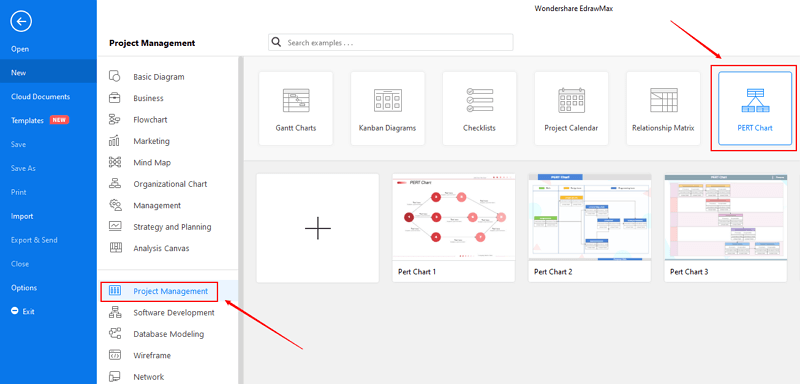This screenshot has width=800, height=384.
Task: Click the search magnifier icon
Action: [x=277, y=42]
